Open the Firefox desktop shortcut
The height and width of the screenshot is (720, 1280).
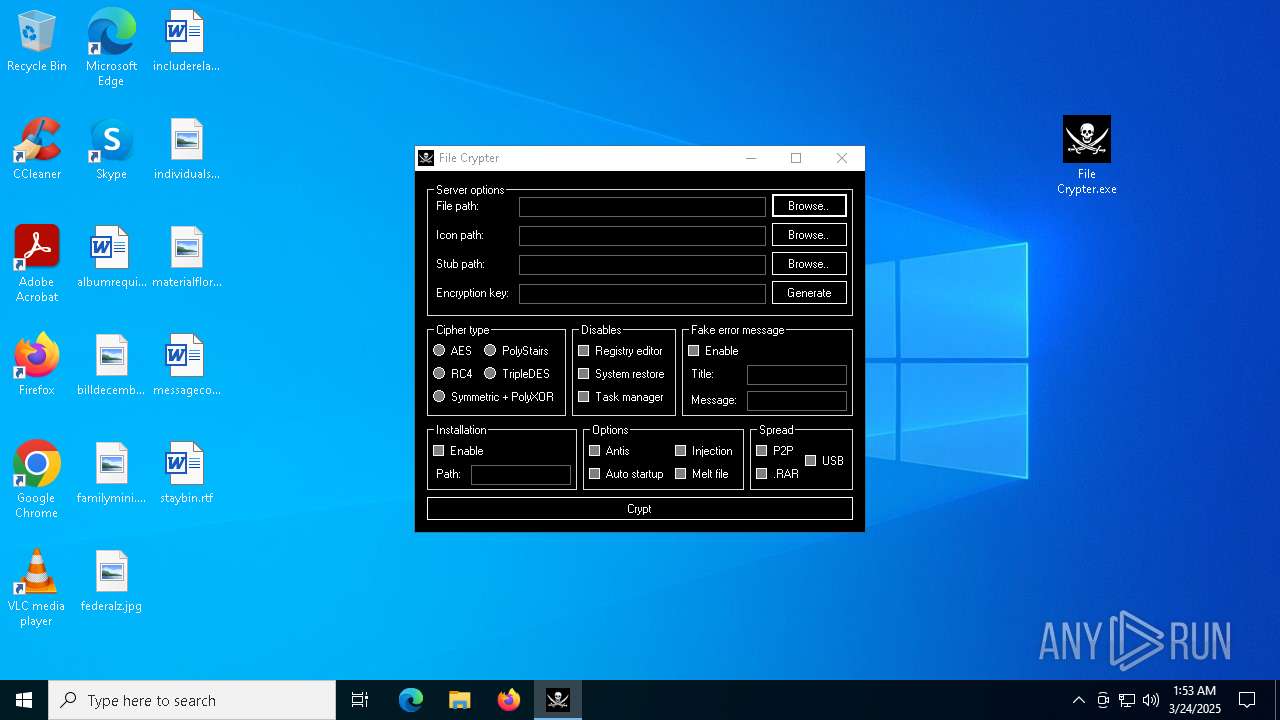click(x=37, y=365)
